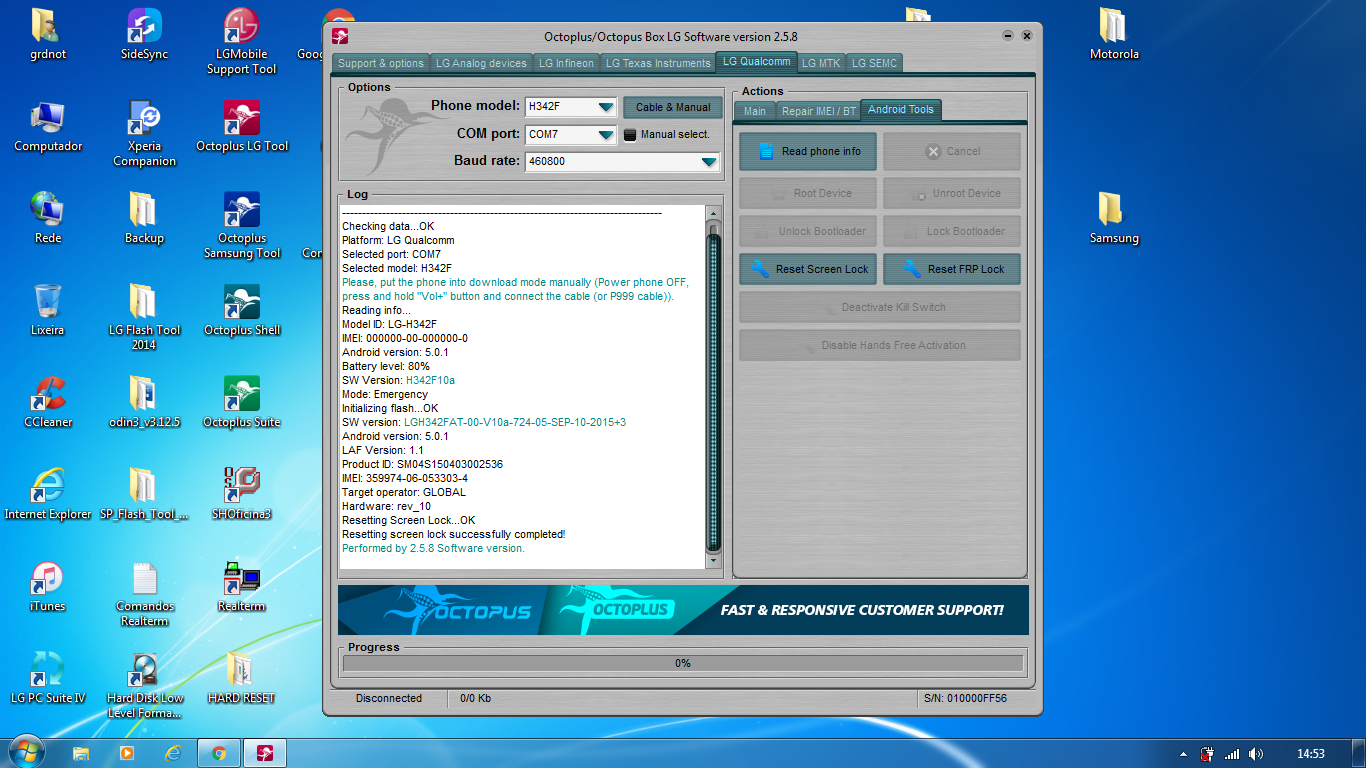Viewport: 1366px width, 768px height.
Task: Show hidden tray icons arrow
Action: [x=1183, y=754]
